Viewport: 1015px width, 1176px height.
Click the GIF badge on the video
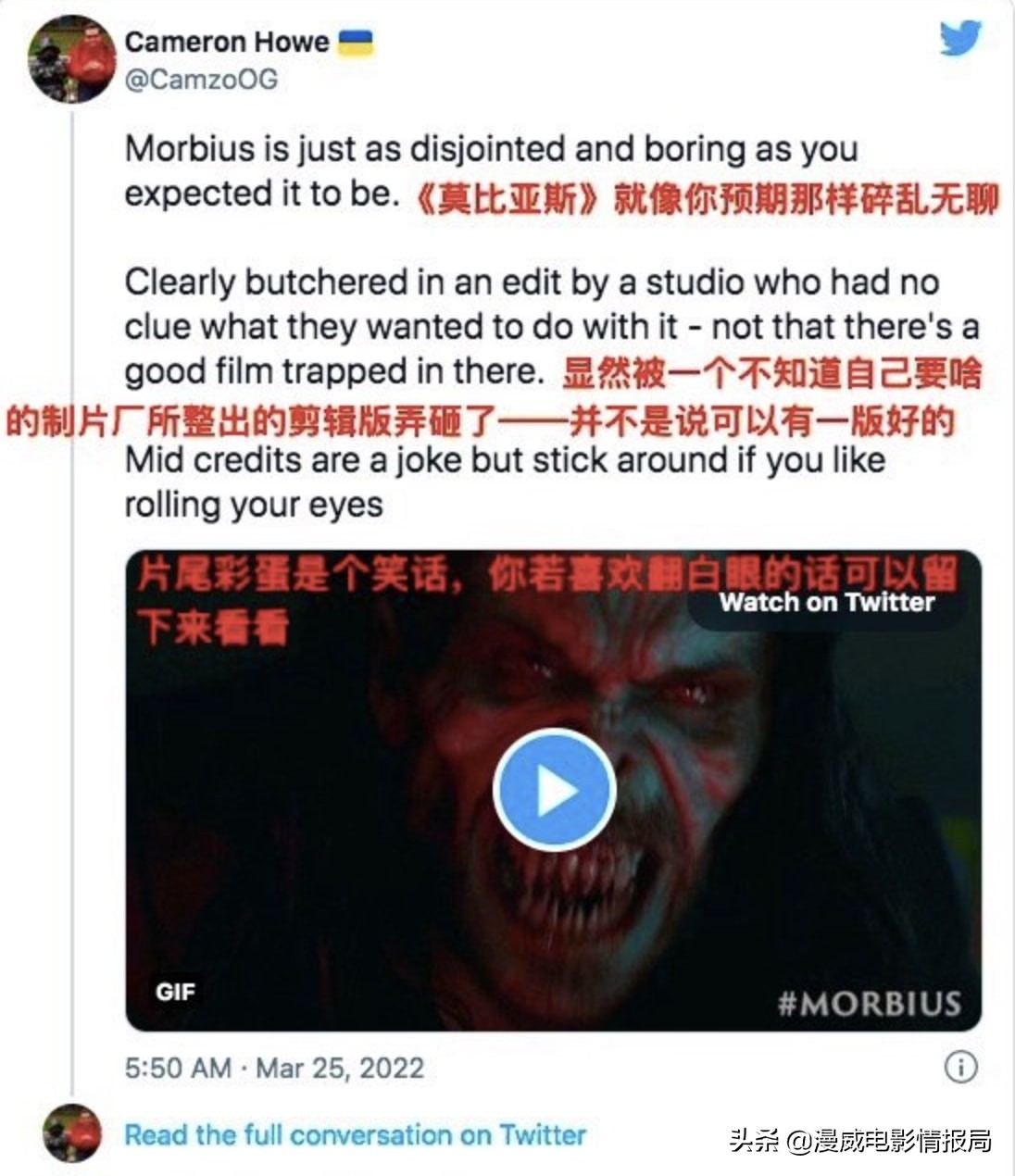tap(176, 992)
